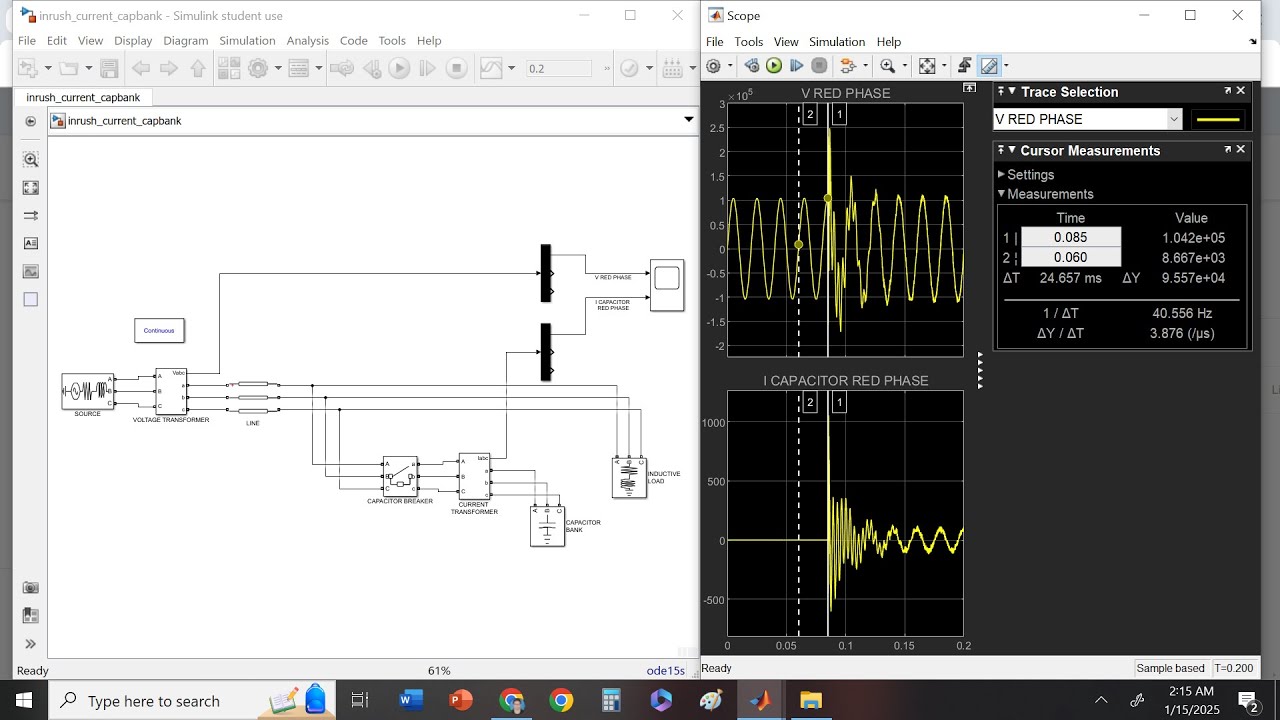This screenshot has width=1280, height=720.
Task: Highlight Simulink block from Scope toolbar
Action: [x=849, y=66]
